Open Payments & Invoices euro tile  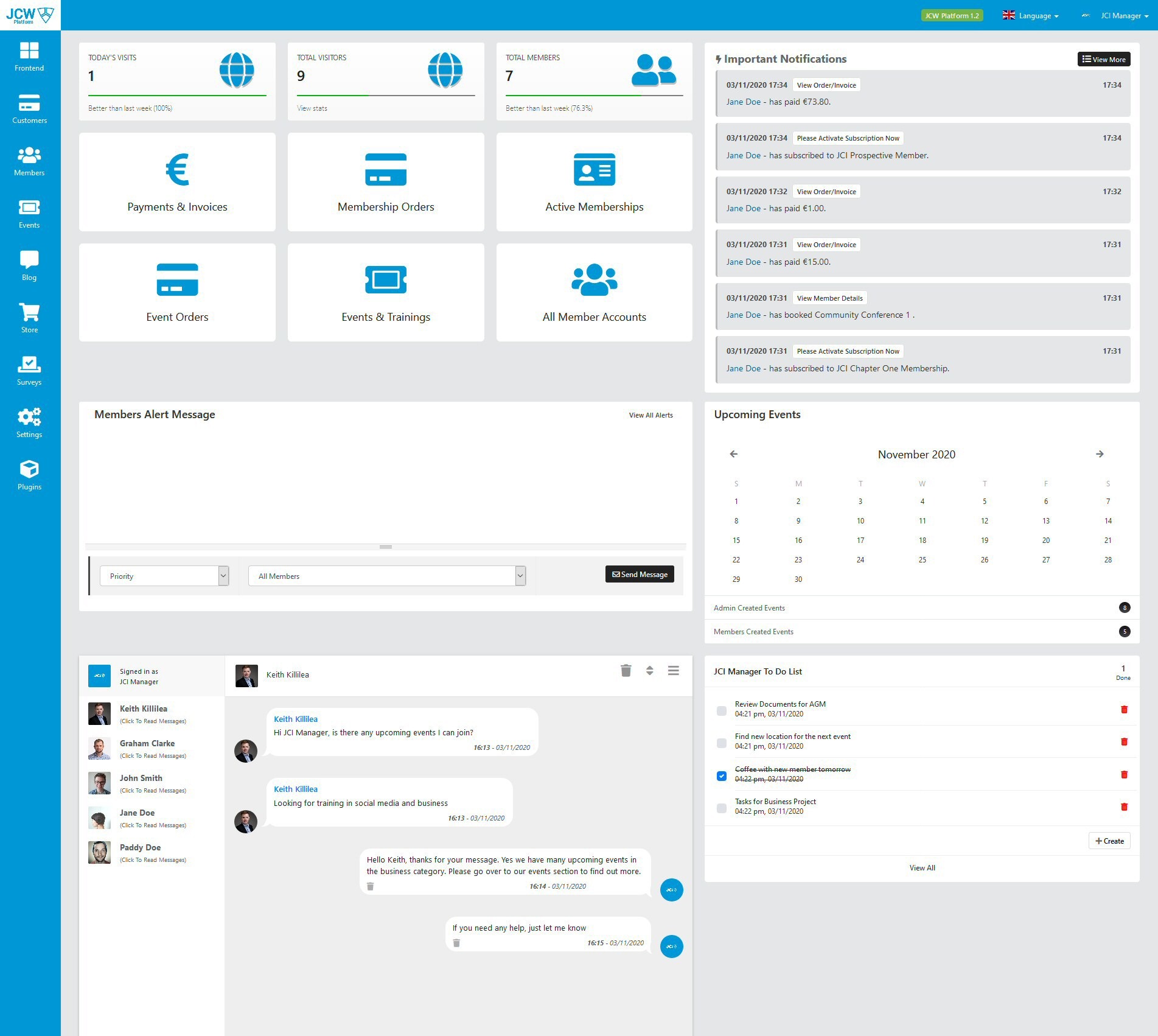(177, 182)
